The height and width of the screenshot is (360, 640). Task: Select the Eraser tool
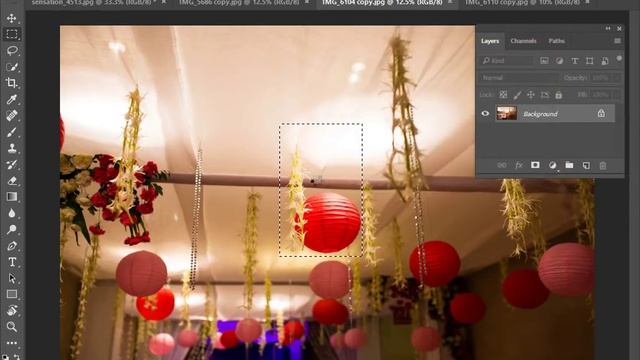[11, 181]
